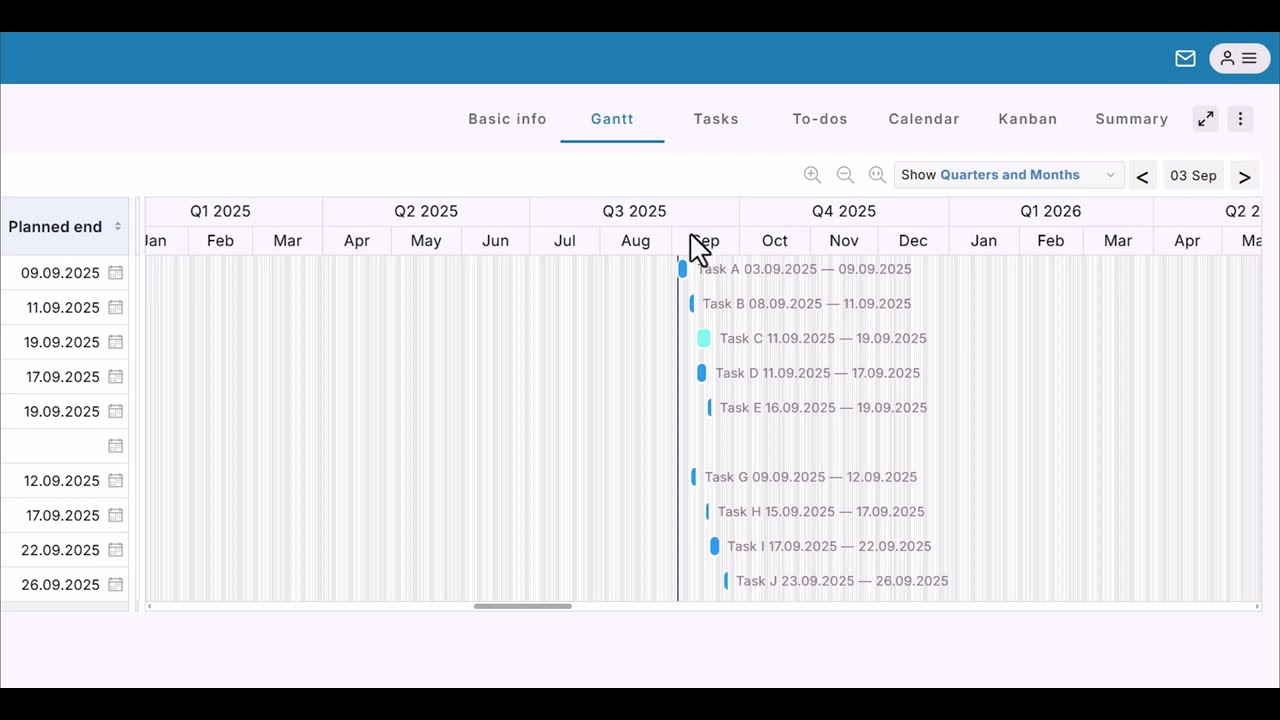Viewport: 1280px width, 720px height.
Task: Select the Task B Gantt bar
Action: click(x=692, y=304)
